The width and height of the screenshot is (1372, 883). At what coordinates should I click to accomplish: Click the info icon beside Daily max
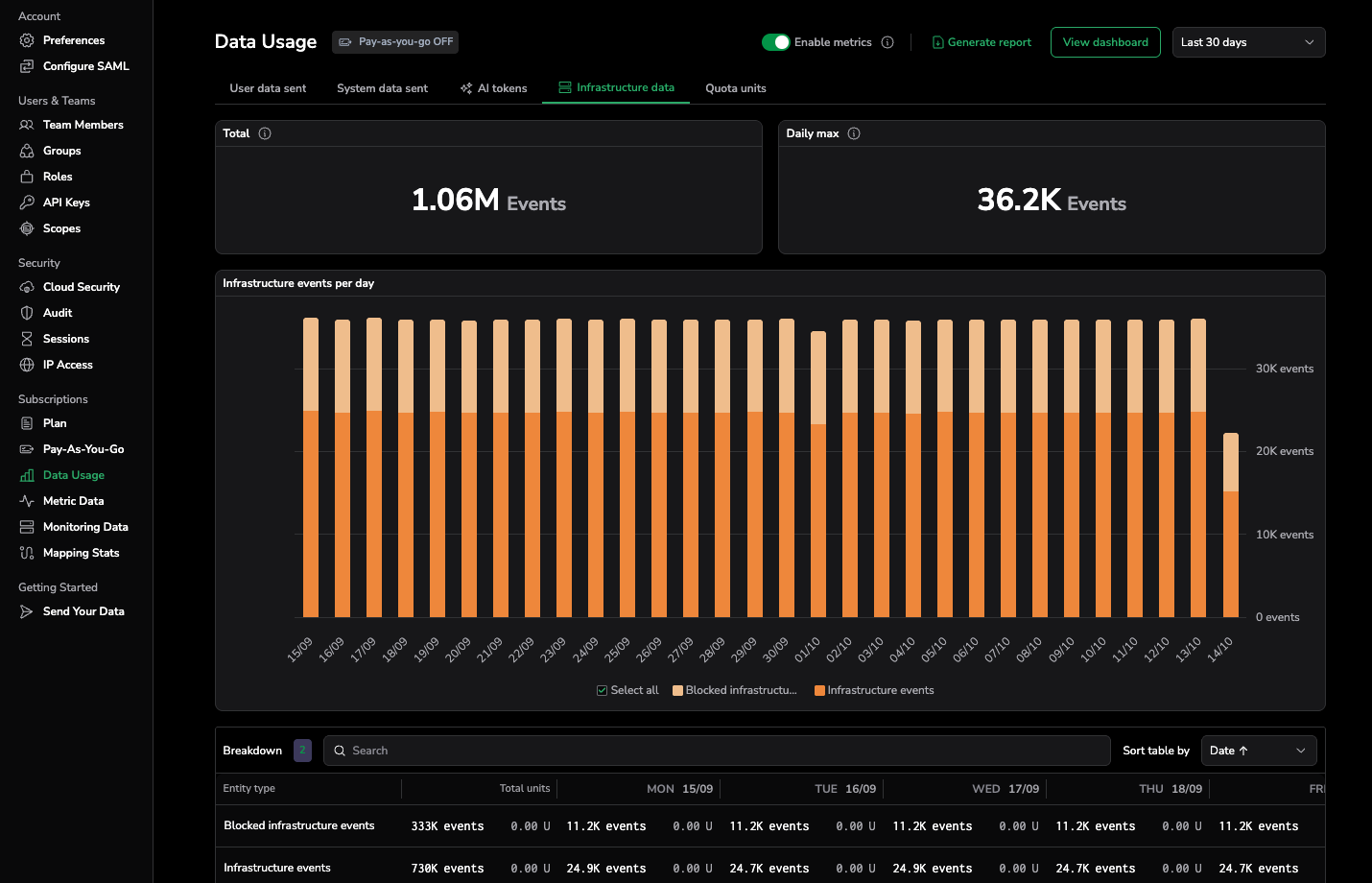click(854, 133)
